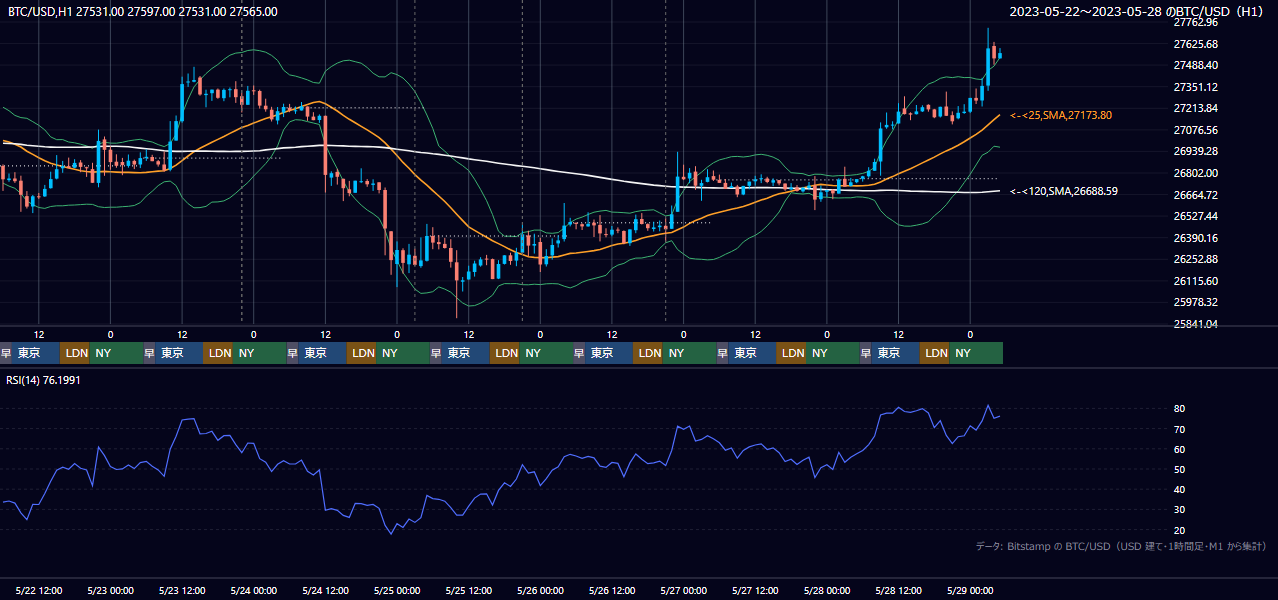Screen dimensions: 1278x600
Task: Click price axis label 26527.44
Action: click(x=1195, y=216)
